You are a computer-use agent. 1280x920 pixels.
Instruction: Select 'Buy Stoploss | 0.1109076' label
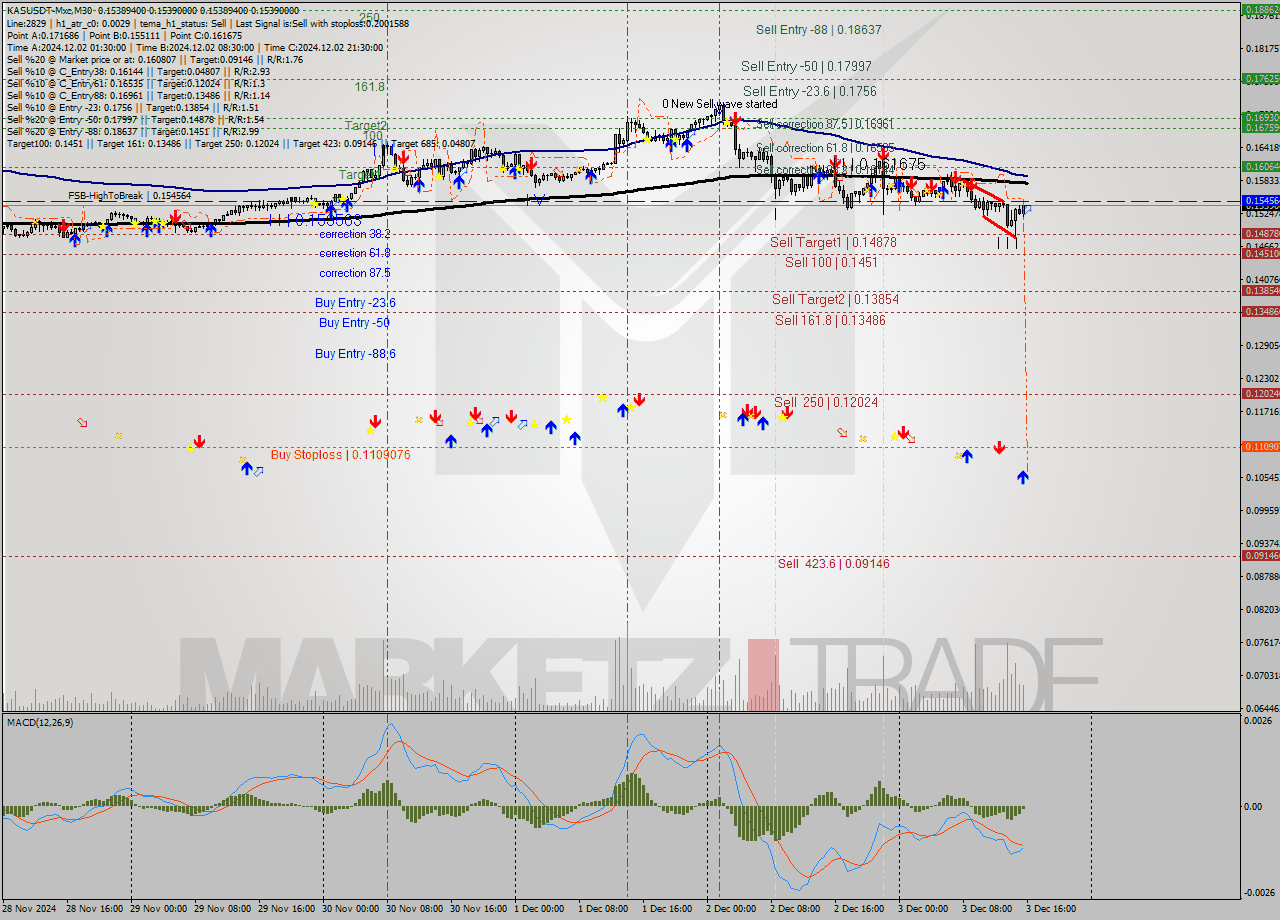click(340, 454)
